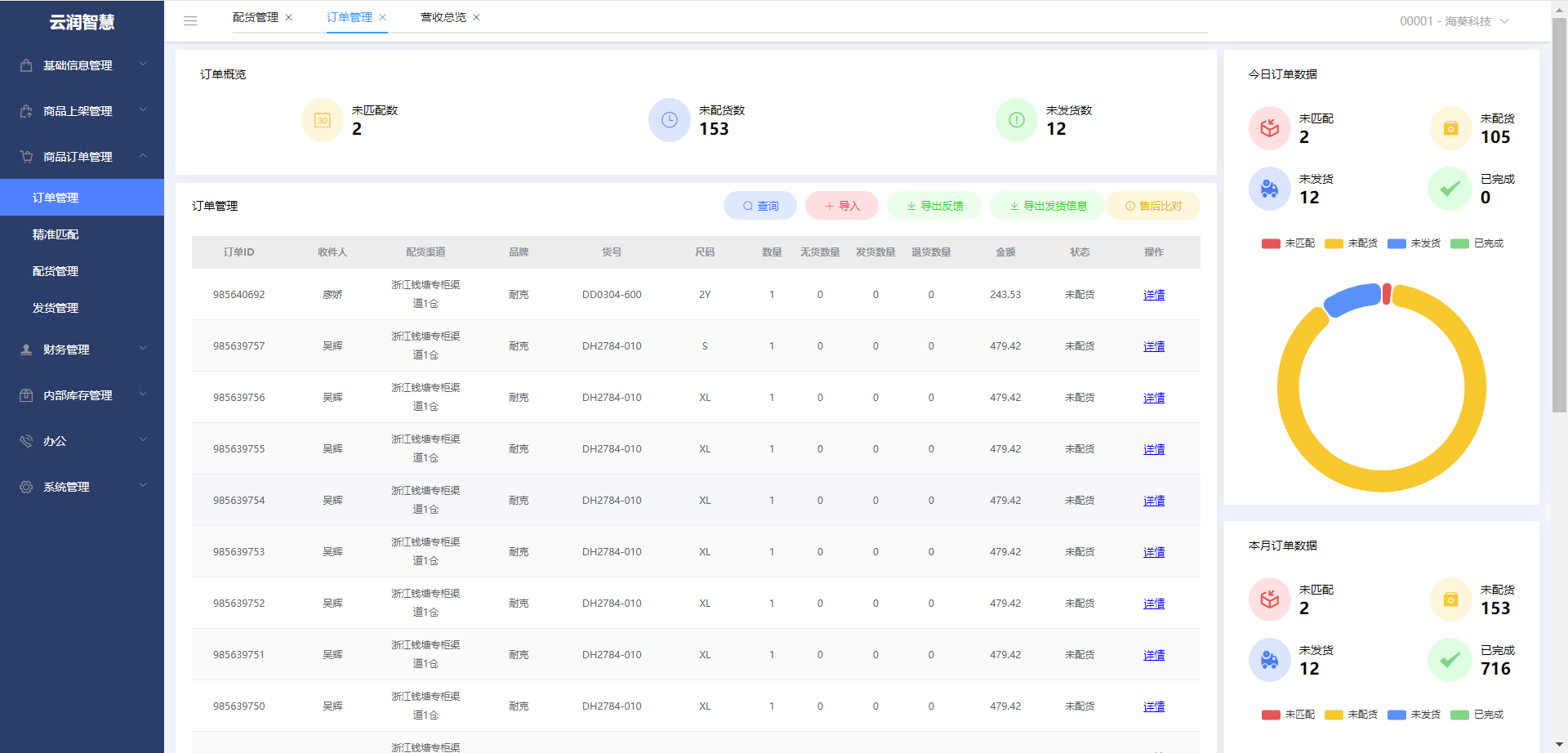Select 配货管理 in the sidebar
The height and width of the screenshot is (753, 1568).
pos(82,271)
